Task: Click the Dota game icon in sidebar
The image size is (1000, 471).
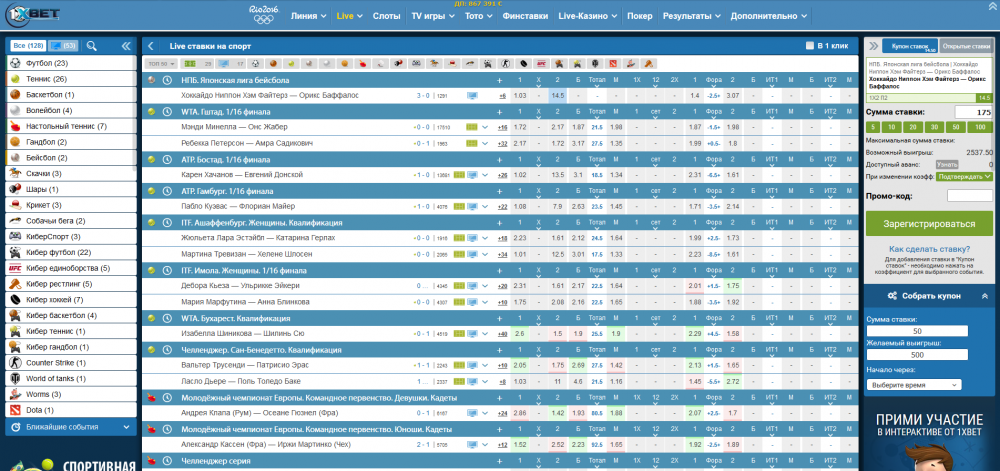Action: click(15, 410)
